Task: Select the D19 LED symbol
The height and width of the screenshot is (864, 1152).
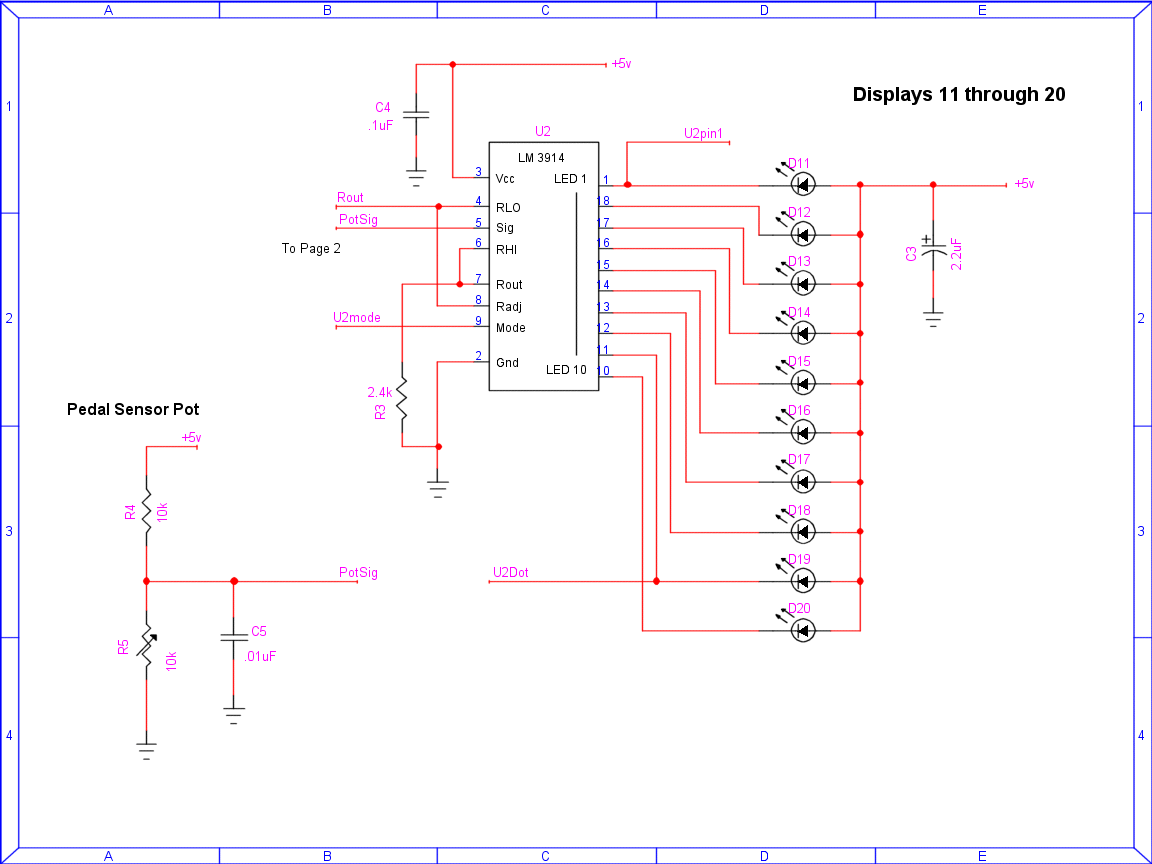Action: click(802, 581)
